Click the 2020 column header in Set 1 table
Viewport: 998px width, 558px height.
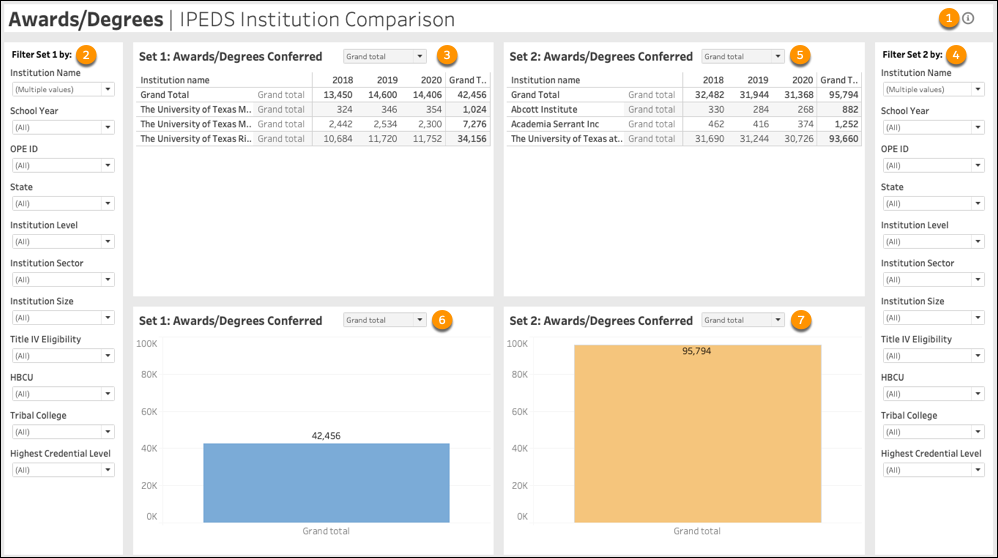pyautogui.click(x=431, y=80)
